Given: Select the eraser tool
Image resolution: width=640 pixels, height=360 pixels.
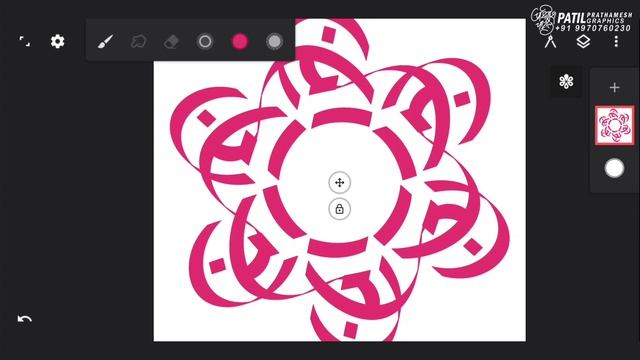Looking at the screenshot, I should click(x=171, y=41).
